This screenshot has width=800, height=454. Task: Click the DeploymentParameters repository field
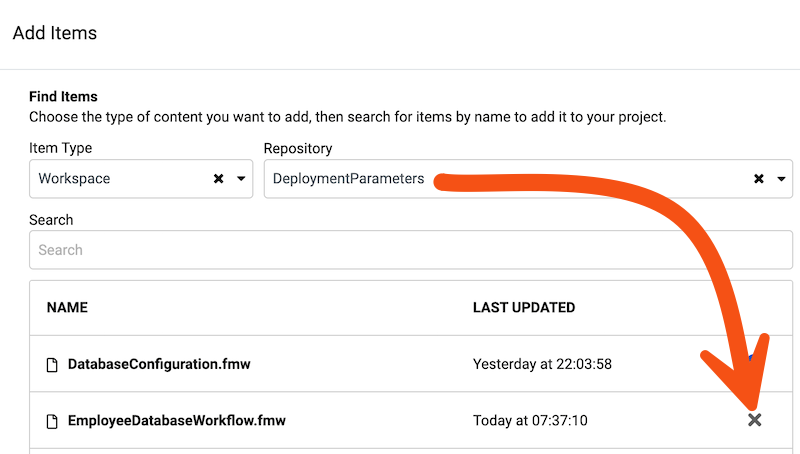pos(528,179)
